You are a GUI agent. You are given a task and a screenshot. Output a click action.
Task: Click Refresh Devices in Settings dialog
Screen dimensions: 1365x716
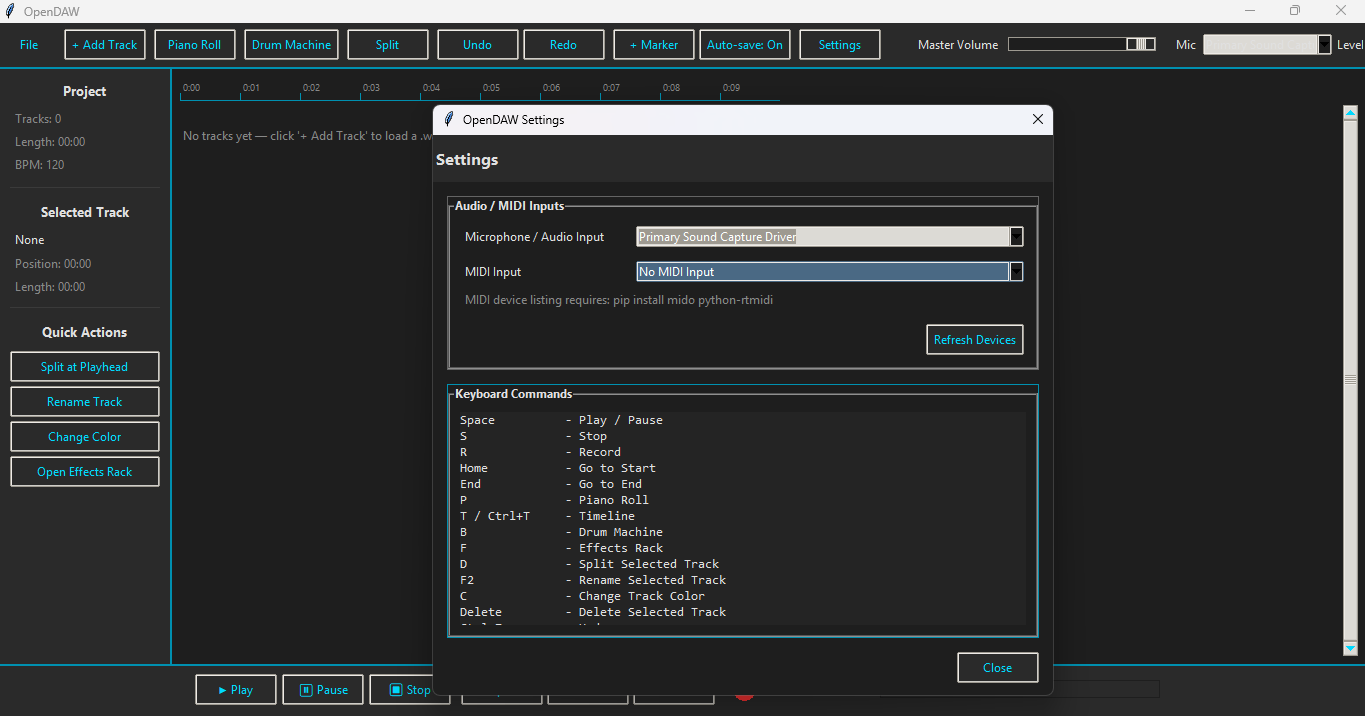[975, 340]
